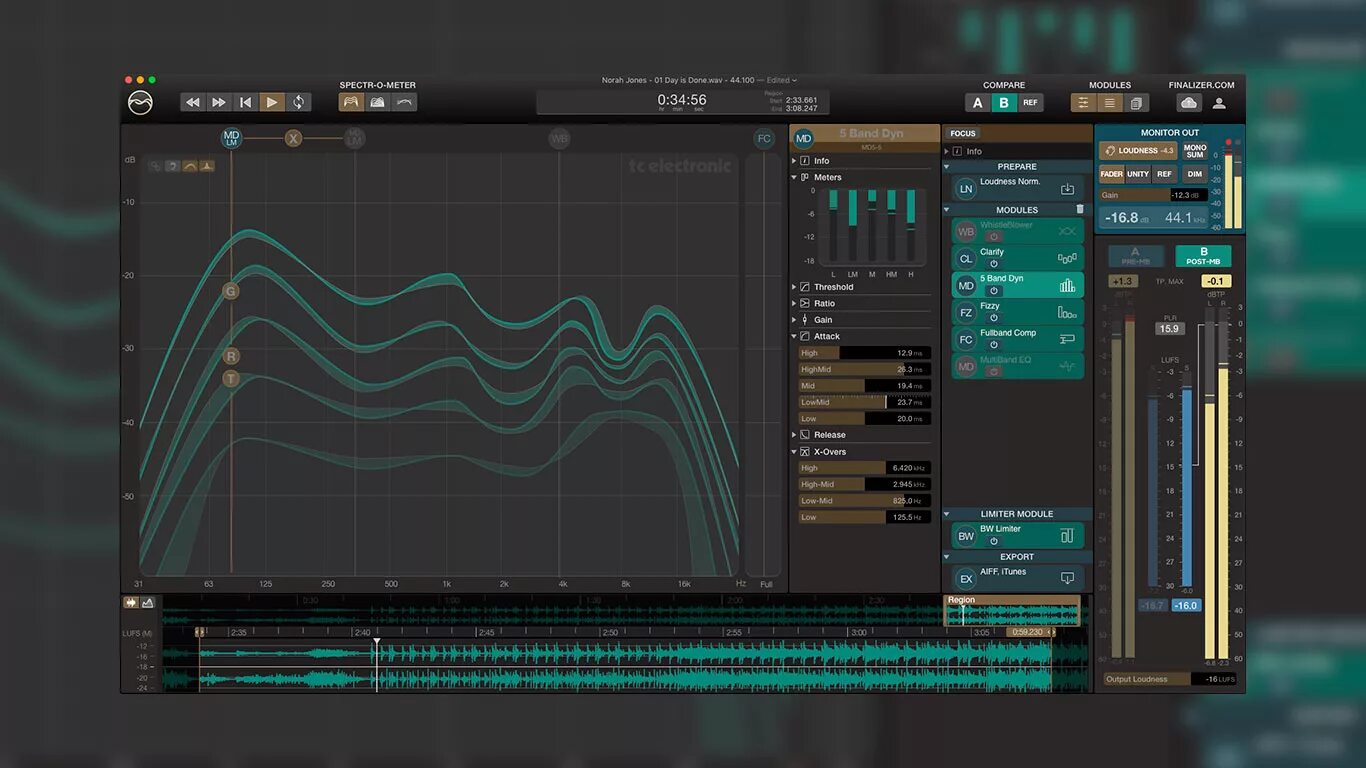Toggle Fullband Comp module power
This screenshot has height=768, width=1366.
coord(994,344)
